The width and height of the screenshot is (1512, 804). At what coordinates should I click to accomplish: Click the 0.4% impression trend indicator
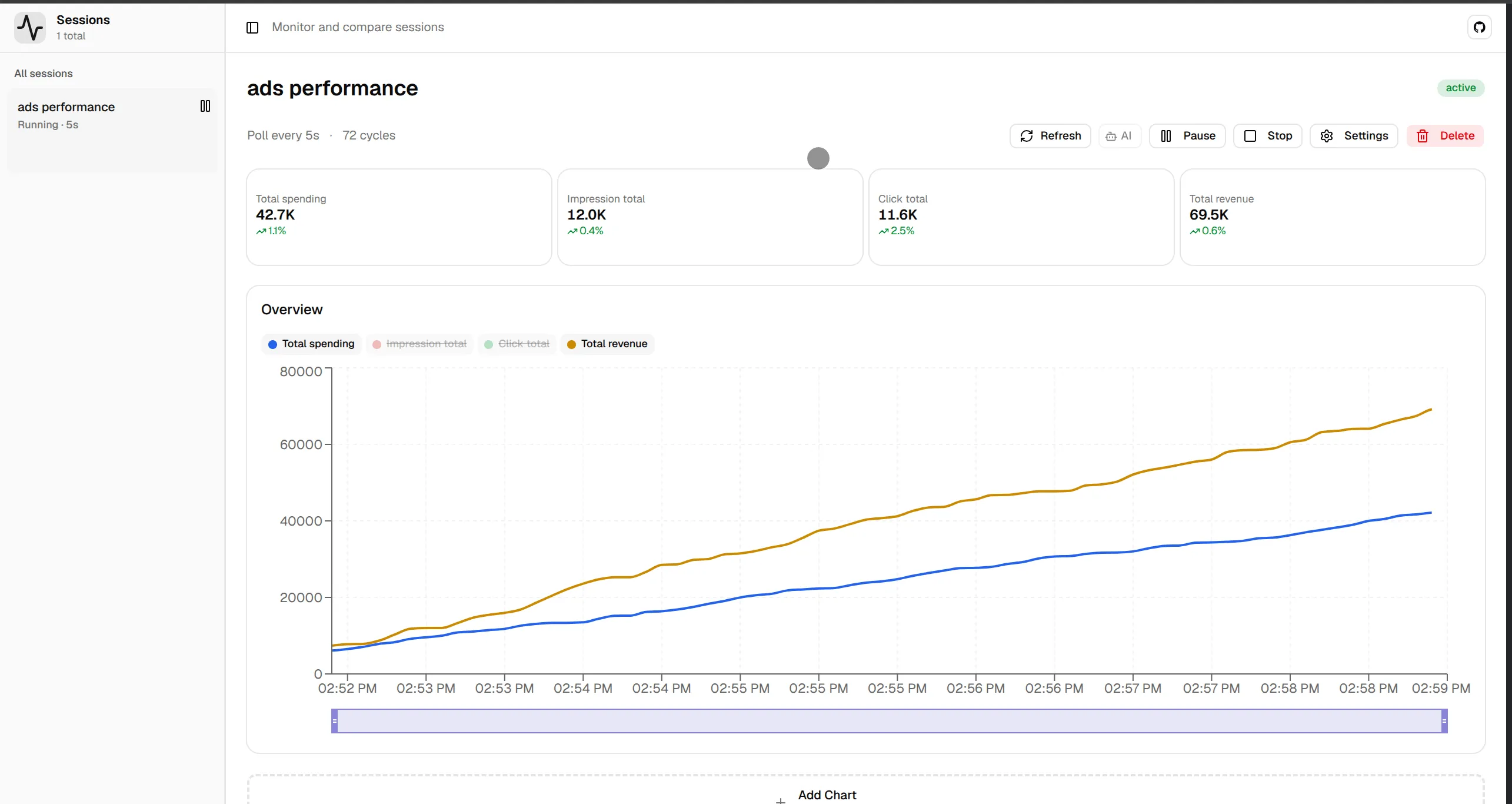(585, 231)
